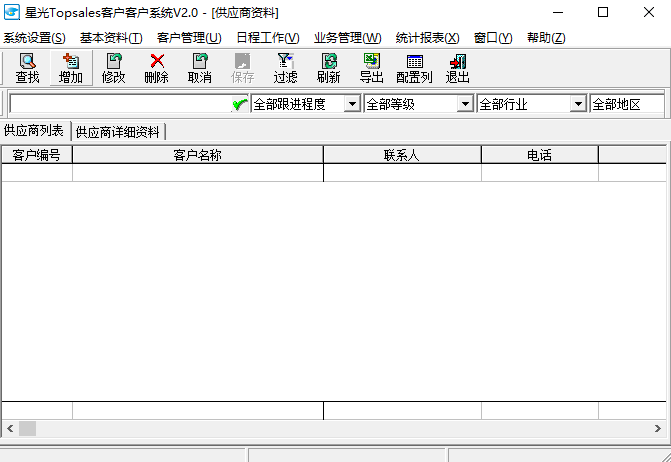
Task: Open the 全部地区 combo box
Action: tap(627, 104)
